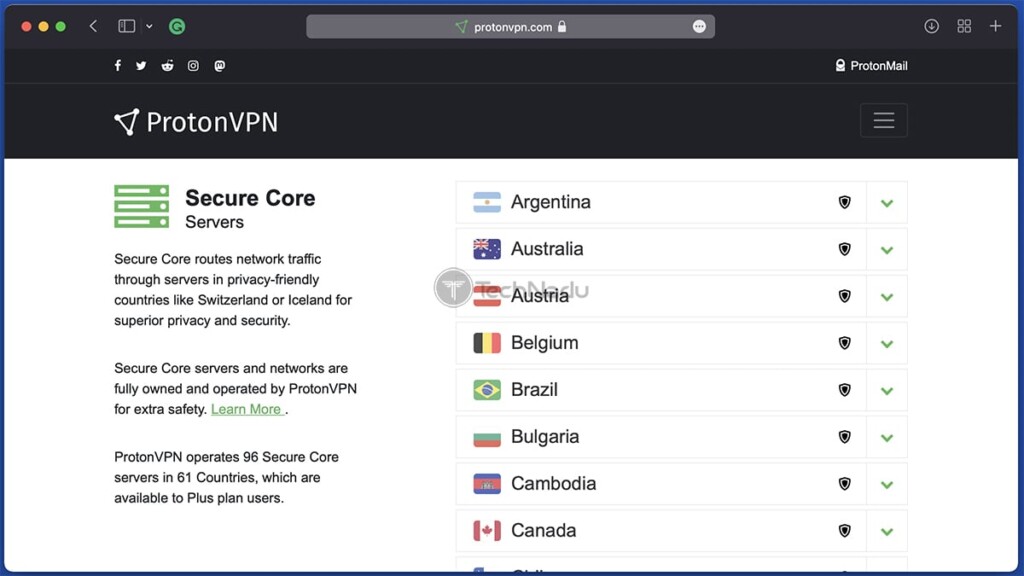Click the Bulgaria flag icon
Viewport: 1024px width, 576px height.
click(x=487, y=438)
